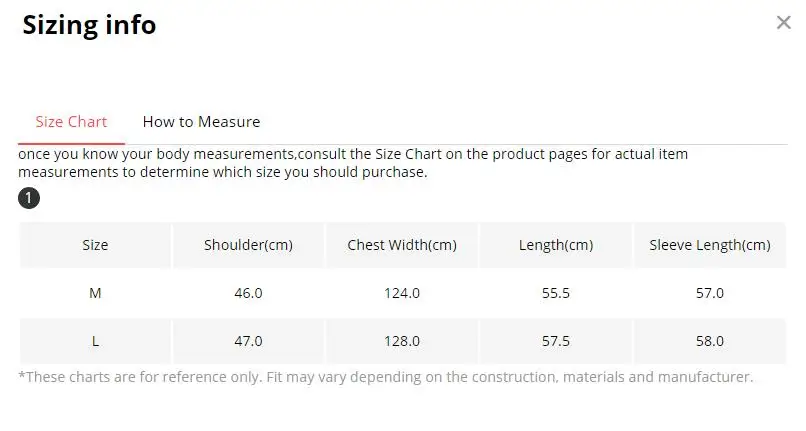Click the 57.0 sleeve length value
Image resolution: width=806 pixels, height=431 pixels.
[x=710, y=293]
